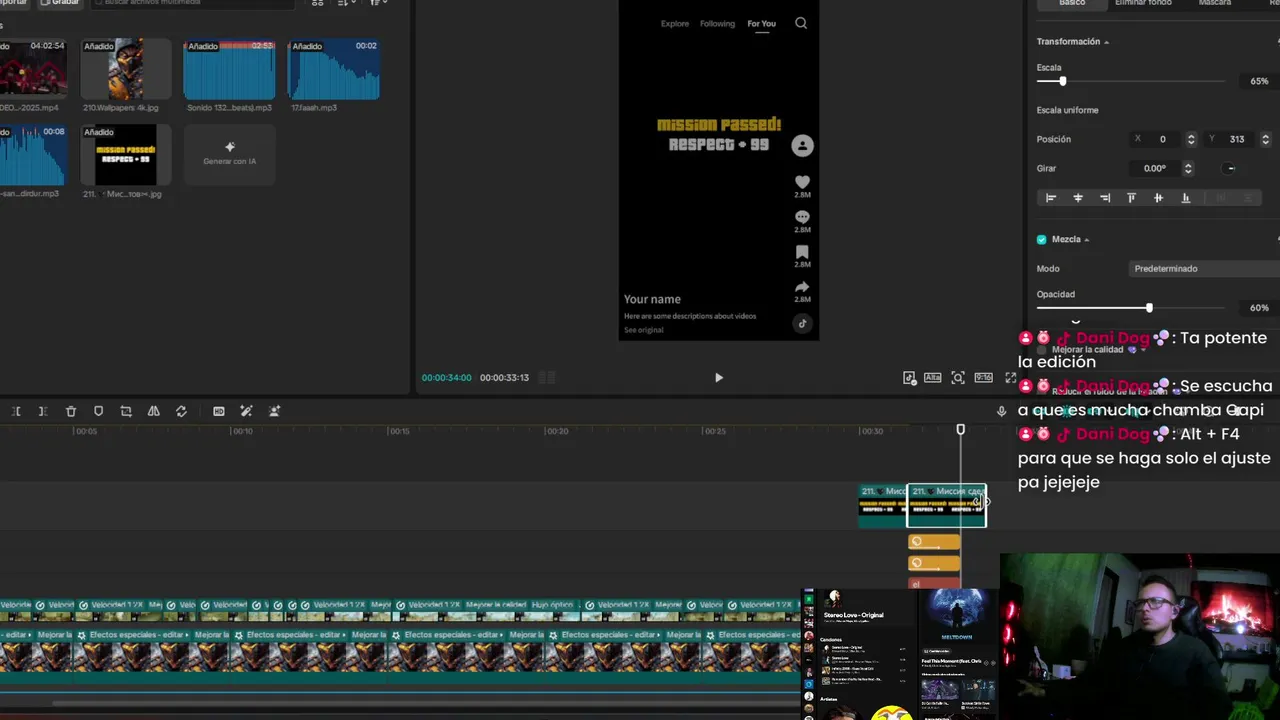Click the microphone record voiceover icon
Image resolution: width=1280 pixels, height=720 pixels.
pos(1001,411)
